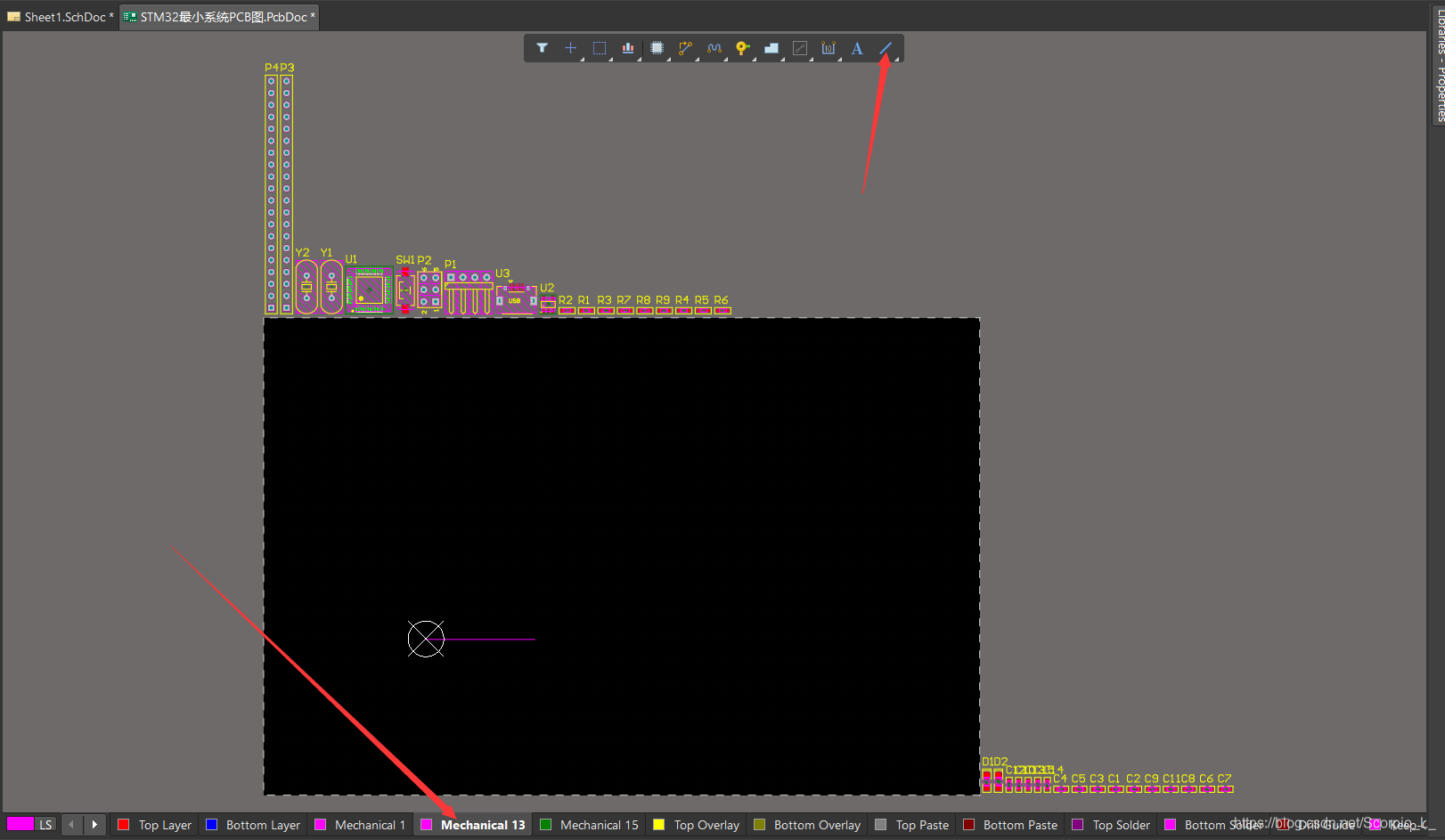Screen dimensions: 1445x840
Task: Open the LS layer sets button
Action: 45,825
